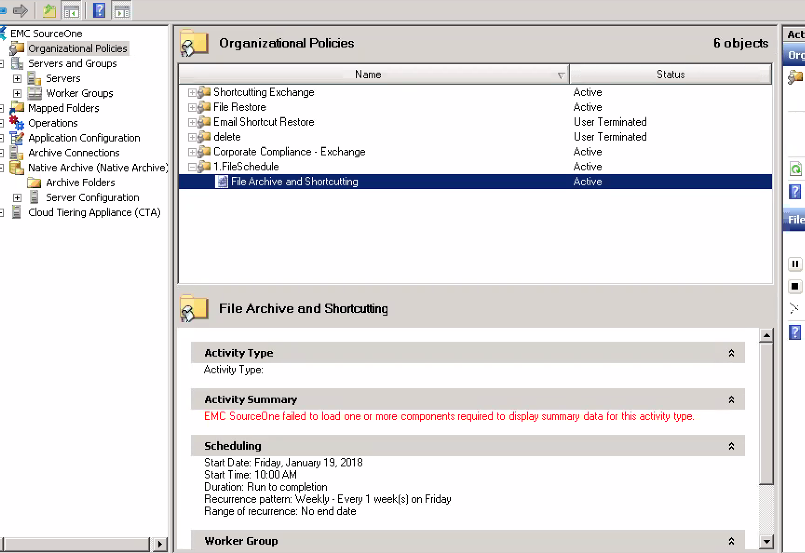The height and width of the screenshot is (553, 805).
Task: Click the pause activity icon in Actions pane
Action: pyautogui.click(x=795, y=264)
